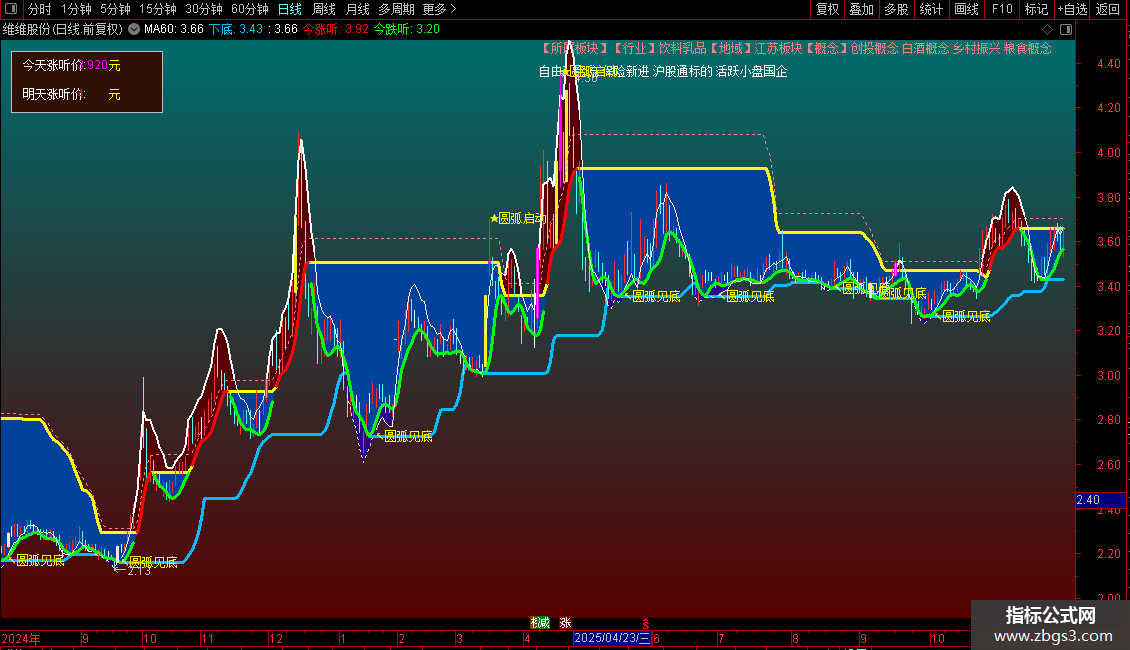
Task: Click the 今涨听: 3.92 indicator value
Action: click(336, 30)
